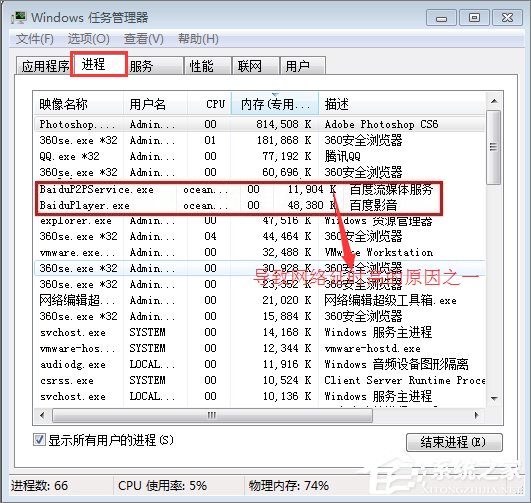Click the vertical scrollbar down arrow

point(494,398)
